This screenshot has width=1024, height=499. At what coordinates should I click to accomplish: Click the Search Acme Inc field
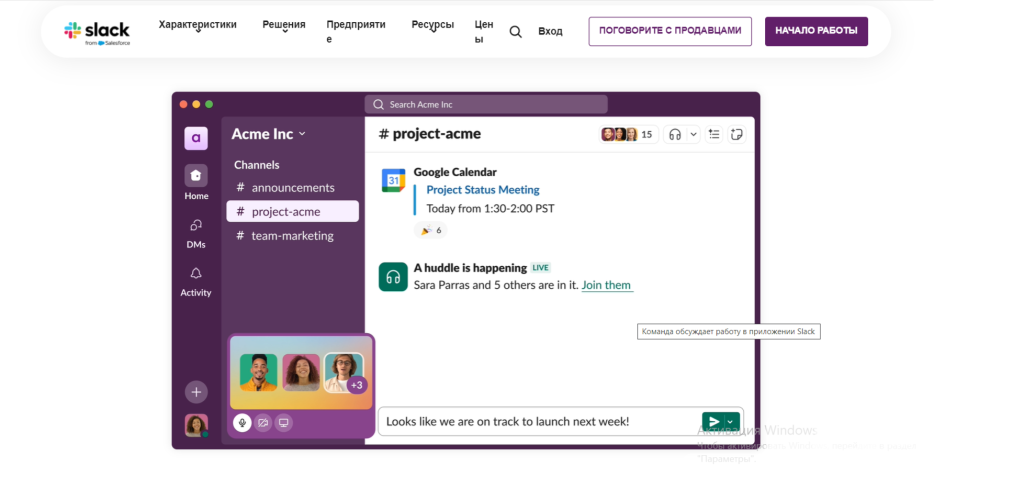click(486, 105)
